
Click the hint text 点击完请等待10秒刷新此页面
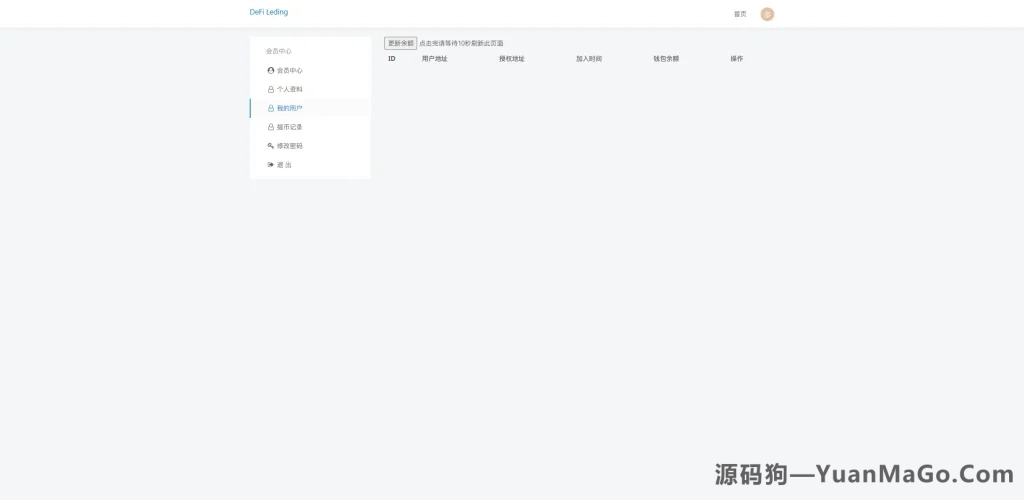[461, 43]
